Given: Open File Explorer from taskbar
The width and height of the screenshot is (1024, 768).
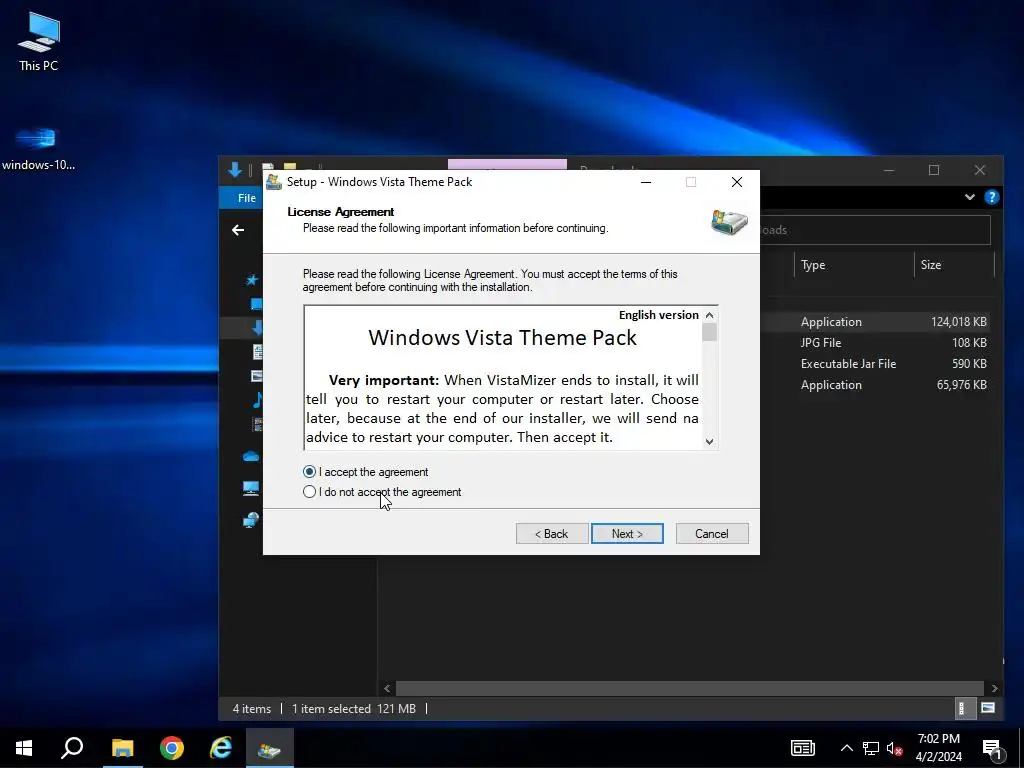Looking at the screenshot, I should [122, 748].
